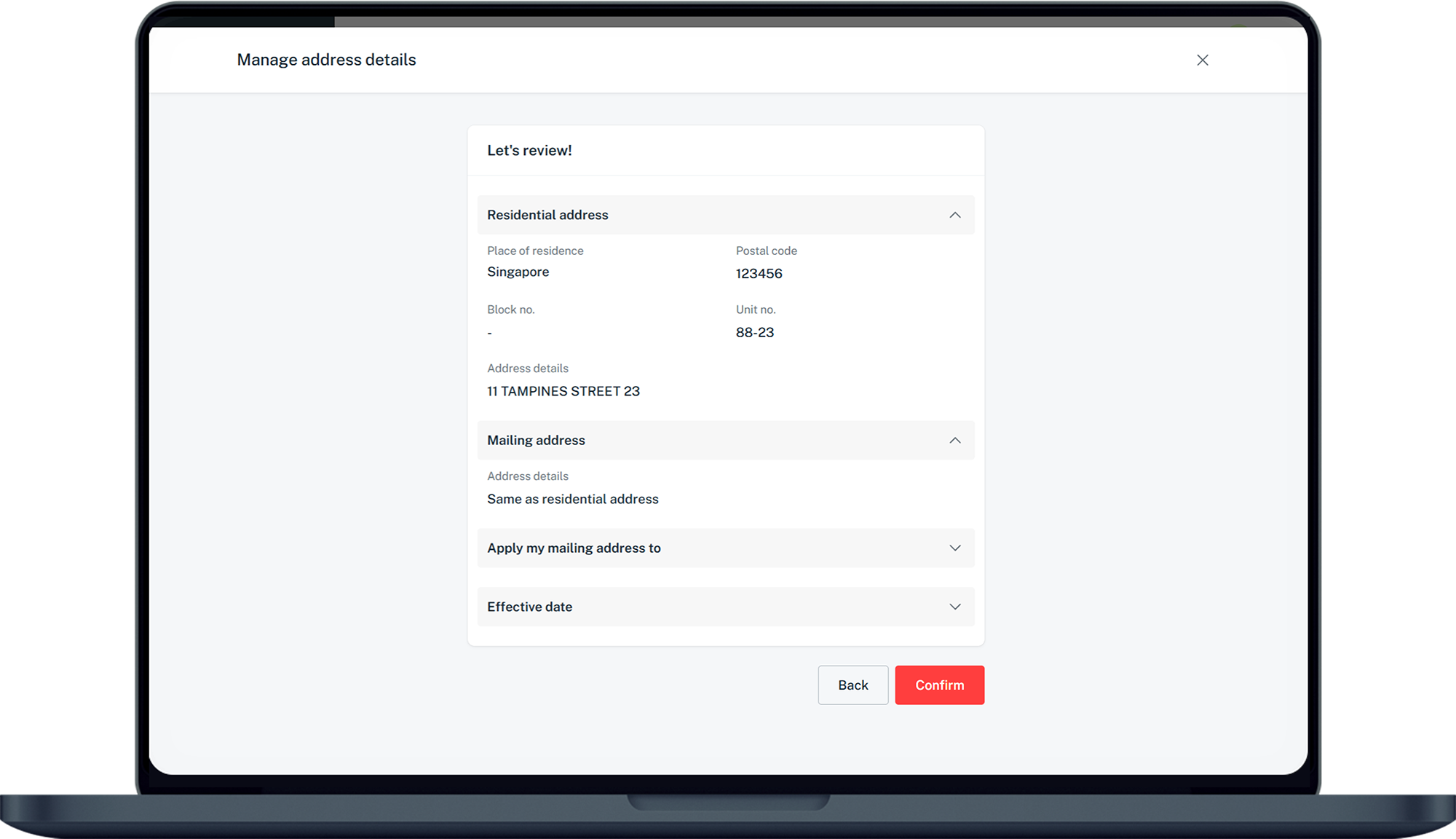Viewport: 1456px width, 839px height.
Task: Click the Let's review! heading
Action: (529, 151)
